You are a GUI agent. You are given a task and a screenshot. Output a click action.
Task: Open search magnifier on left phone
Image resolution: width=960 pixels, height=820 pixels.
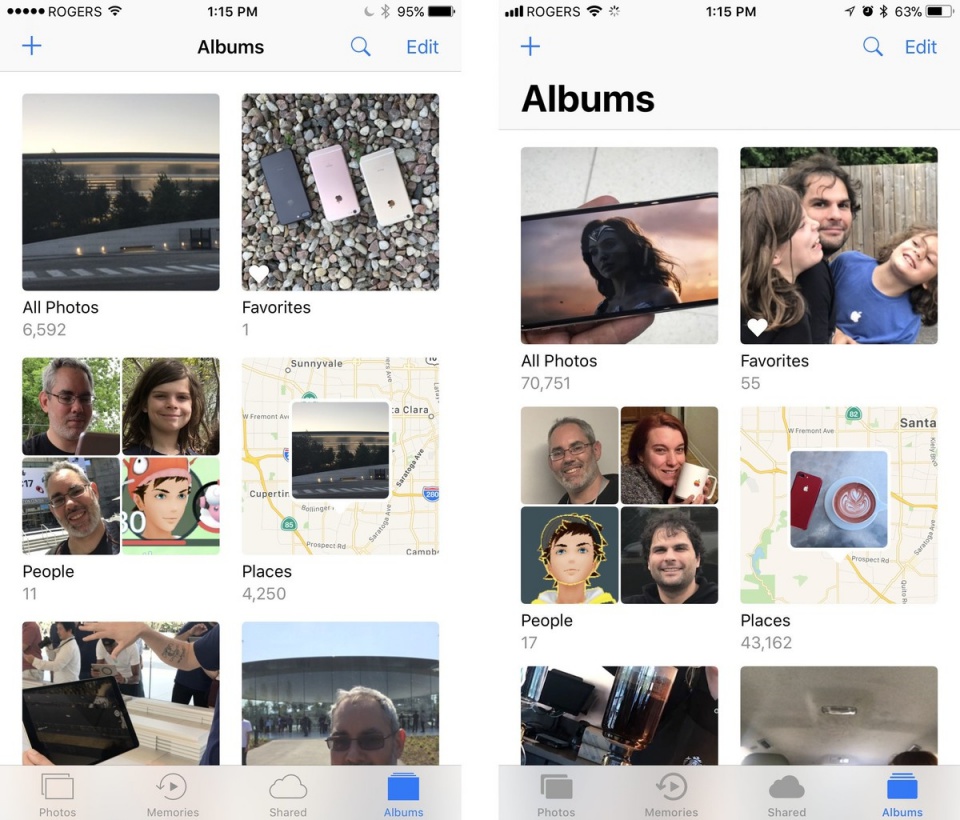pyautogui.click(x=360, y=47)
